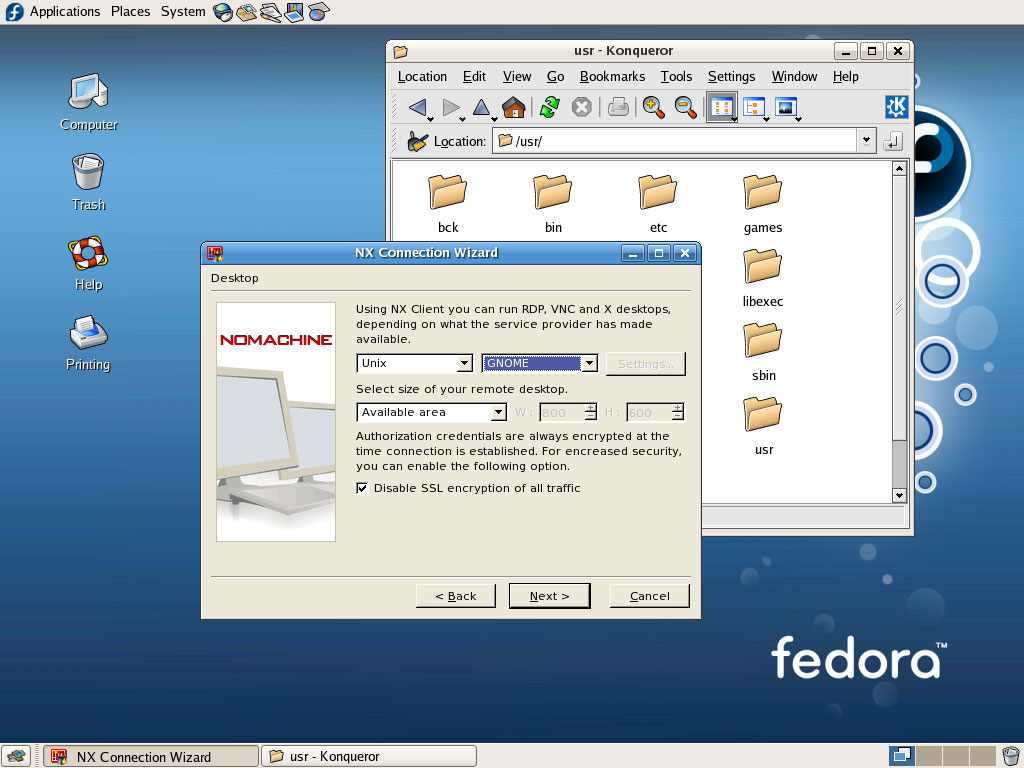Launch web browser from top panel
This screenshot has height=768, width=1024.
tap(223, 12)
